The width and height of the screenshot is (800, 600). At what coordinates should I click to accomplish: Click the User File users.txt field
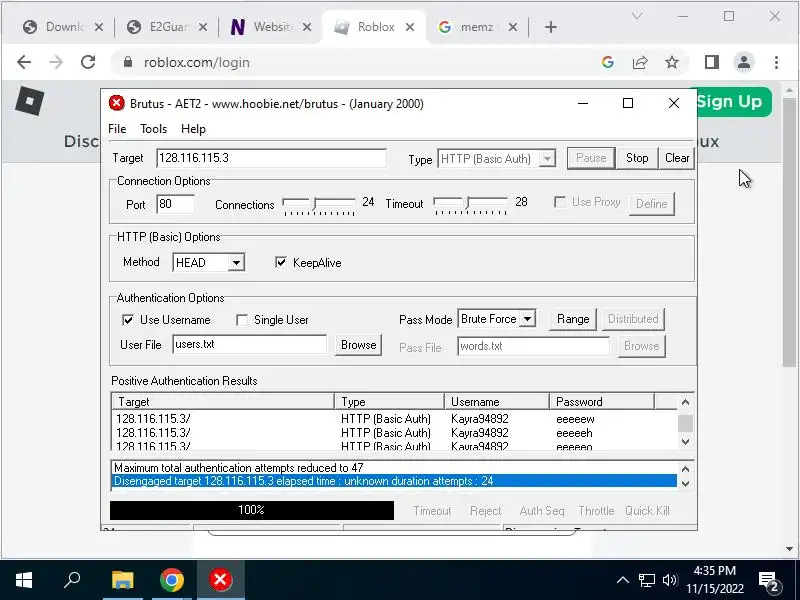[x=249, y=344]
